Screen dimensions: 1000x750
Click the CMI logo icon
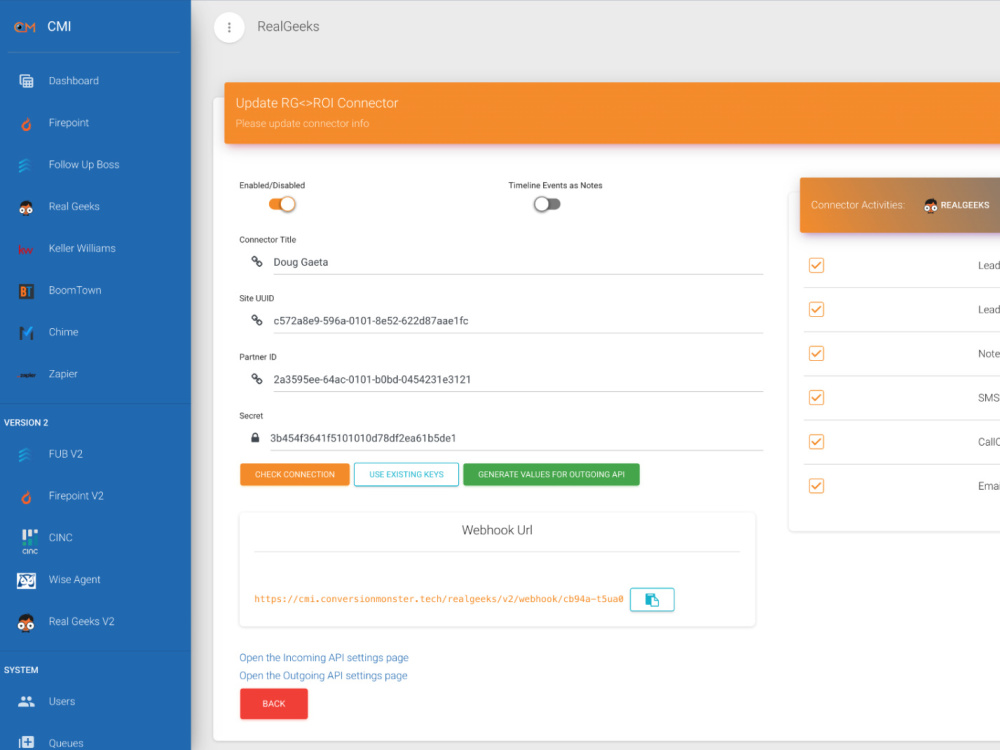tap(25, 27)
